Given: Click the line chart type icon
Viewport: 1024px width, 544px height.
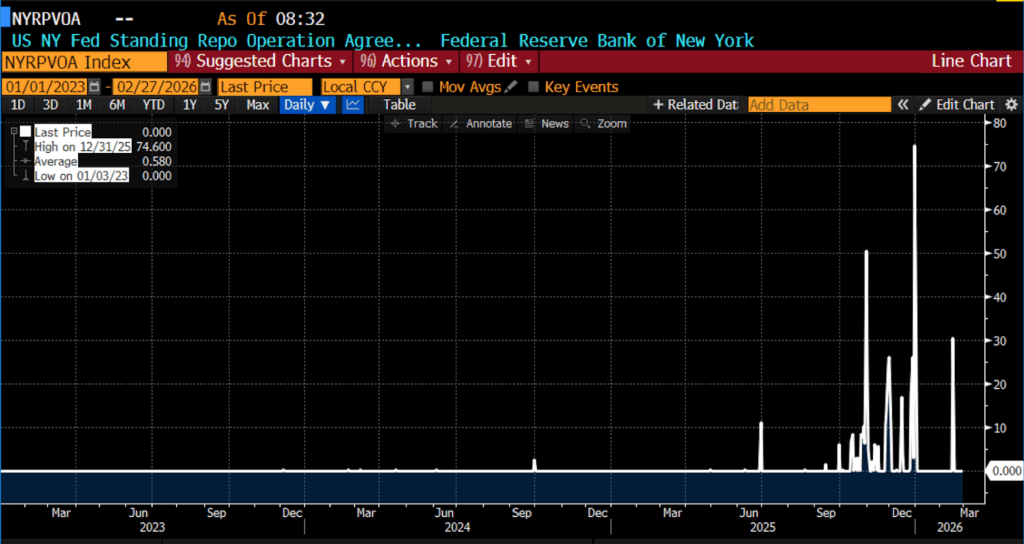Looking at the screenshot, I should coord(352,105).
